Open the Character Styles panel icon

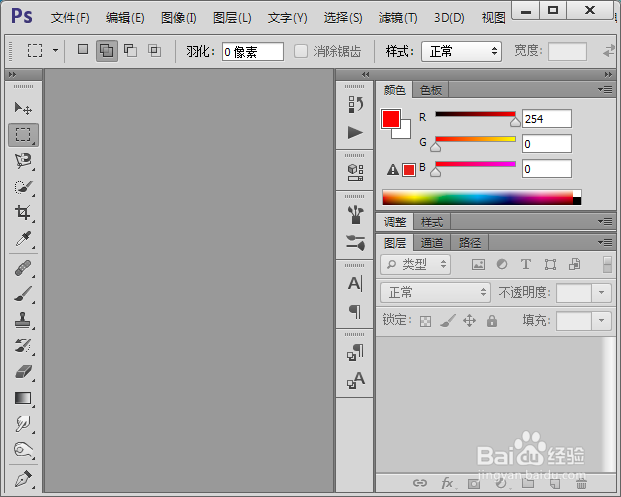[x=355, y=380]
